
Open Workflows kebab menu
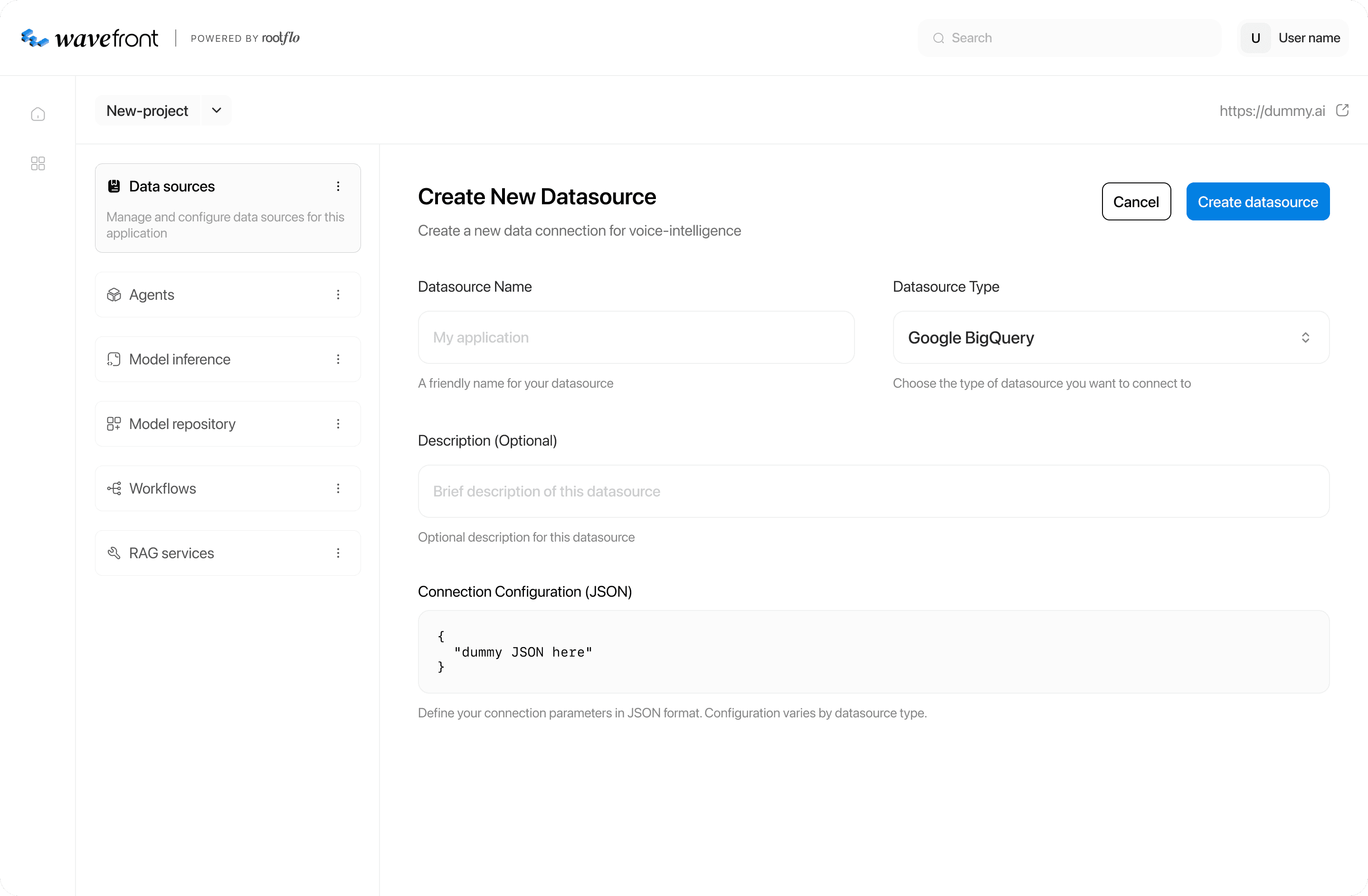[x=338, y=488]
